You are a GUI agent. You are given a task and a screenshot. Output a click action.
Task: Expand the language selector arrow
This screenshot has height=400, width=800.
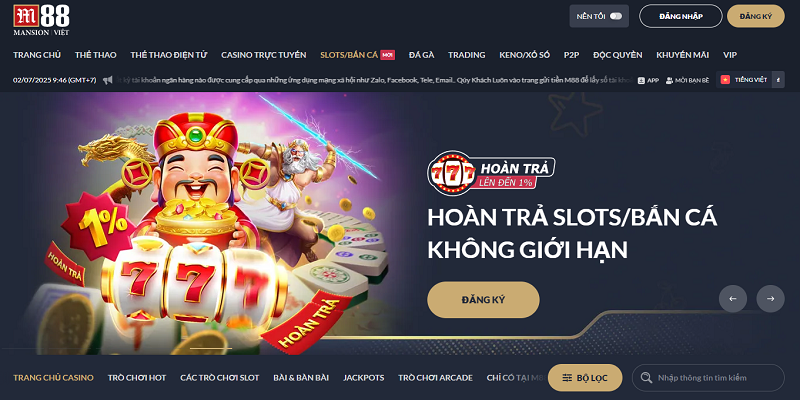click(x=779, y=80)
